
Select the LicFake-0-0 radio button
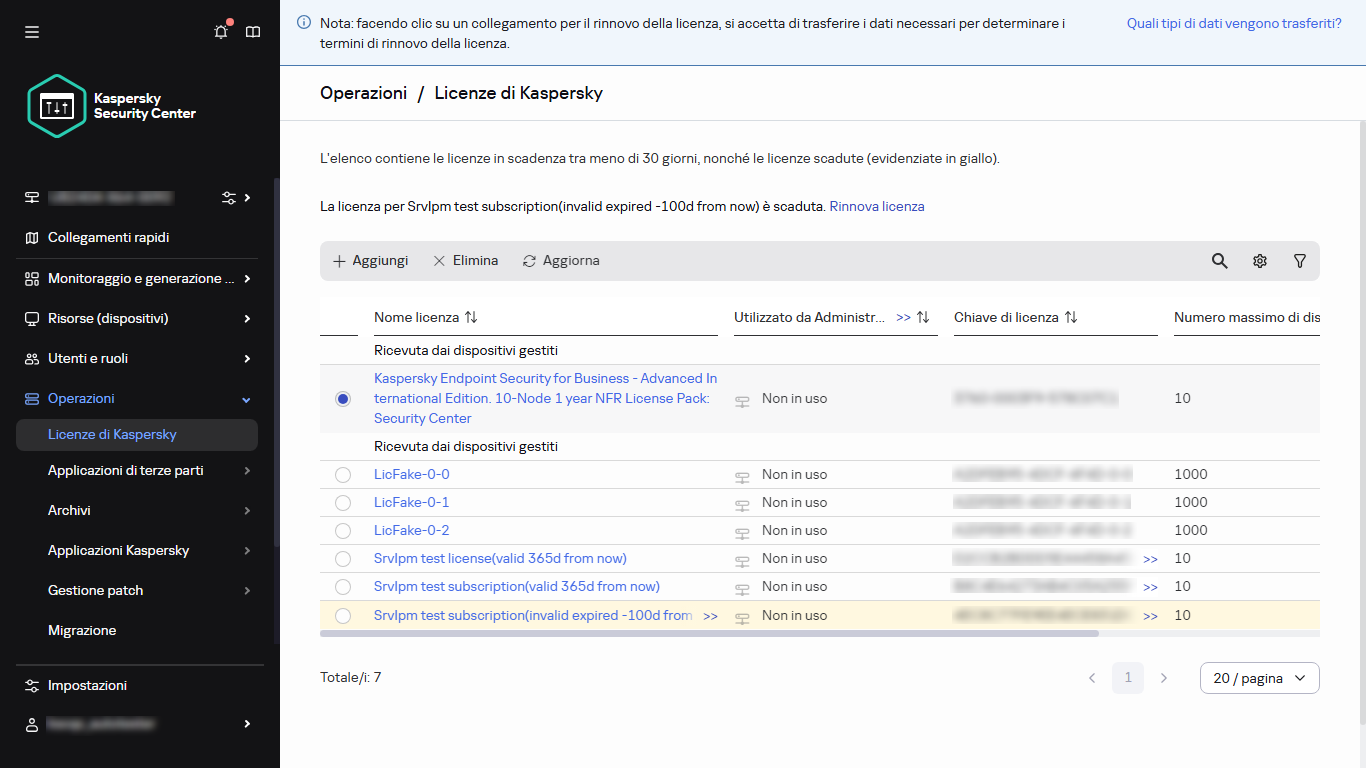343,475
